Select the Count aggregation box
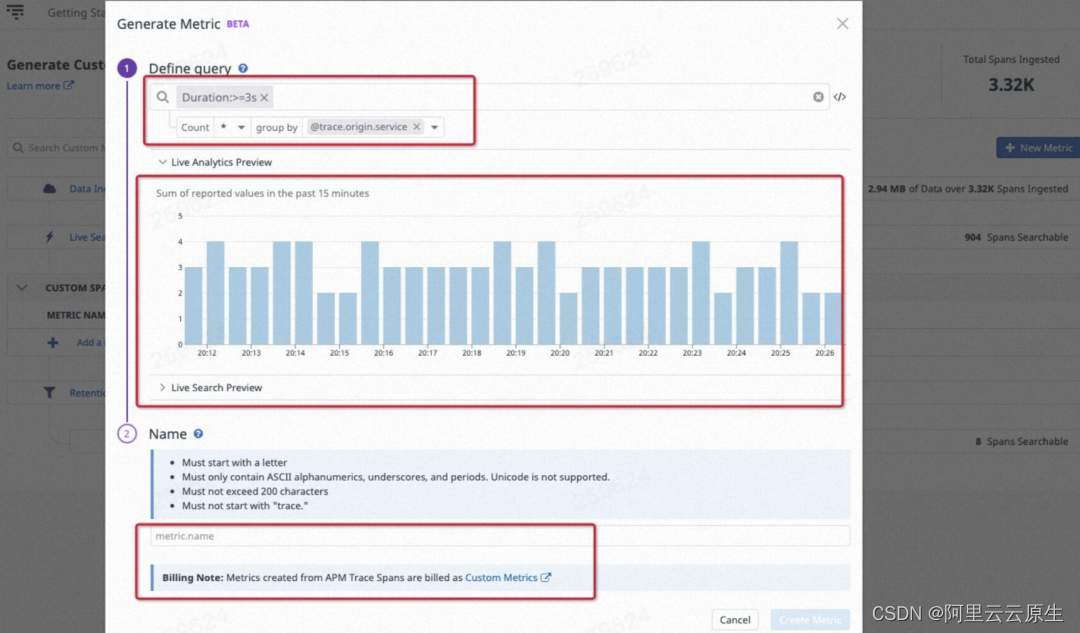Image resolution: width=1080 pixels, height=633 pixels. click(x=195, y=127)
